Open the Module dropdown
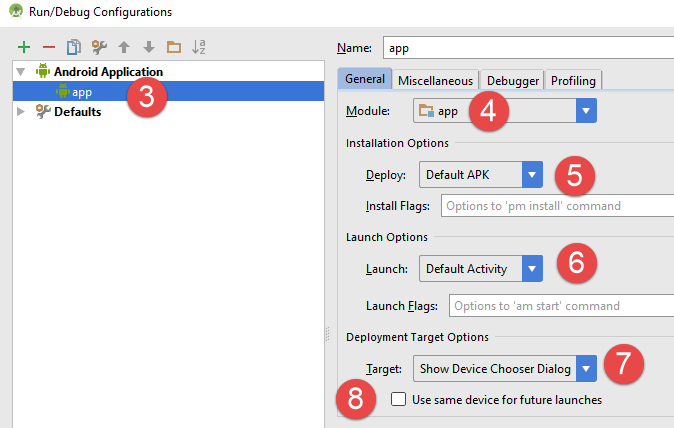674x428 pixels. tap(586, 111)
